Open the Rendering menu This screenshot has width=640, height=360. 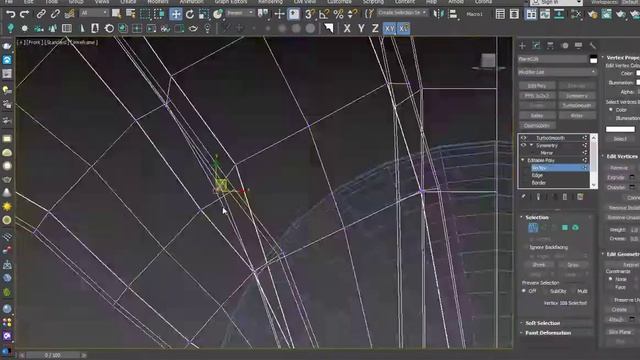click(x=270, y=2)
